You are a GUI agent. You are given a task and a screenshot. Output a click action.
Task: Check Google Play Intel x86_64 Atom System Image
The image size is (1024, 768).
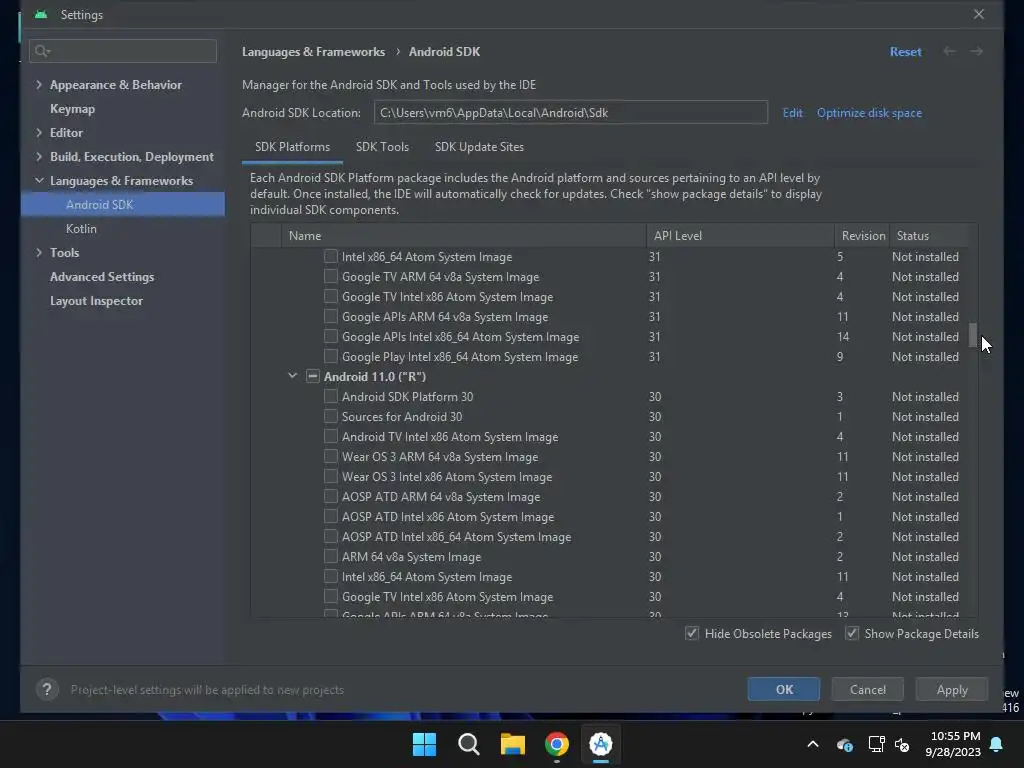coord(330,356)
